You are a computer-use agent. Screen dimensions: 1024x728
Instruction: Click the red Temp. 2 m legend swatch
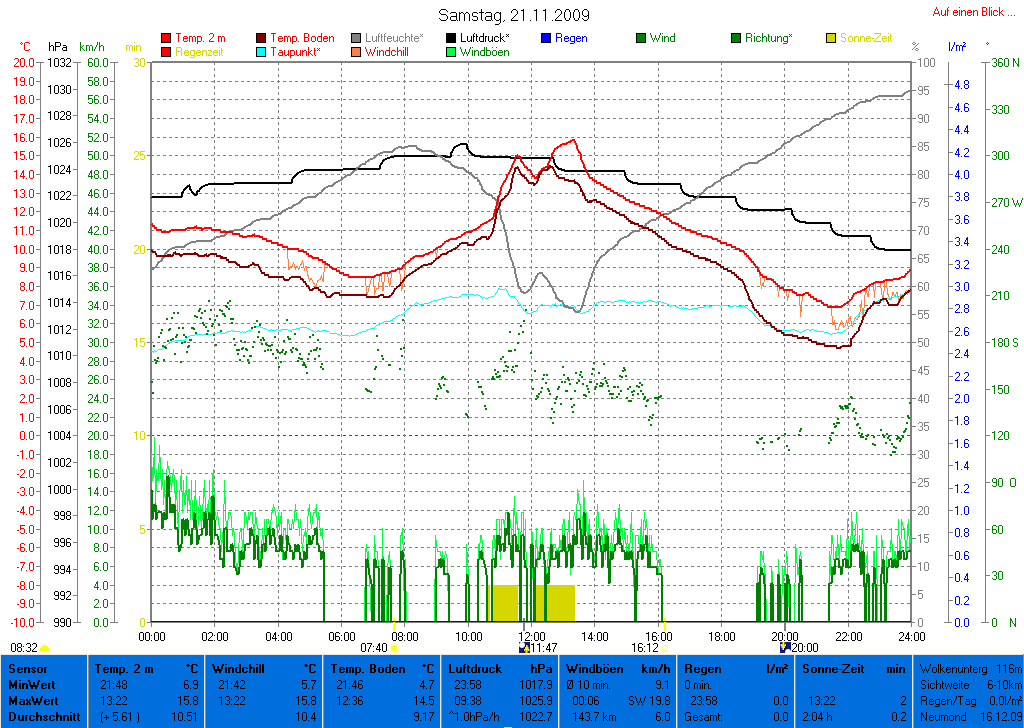[x=166, y=38]
